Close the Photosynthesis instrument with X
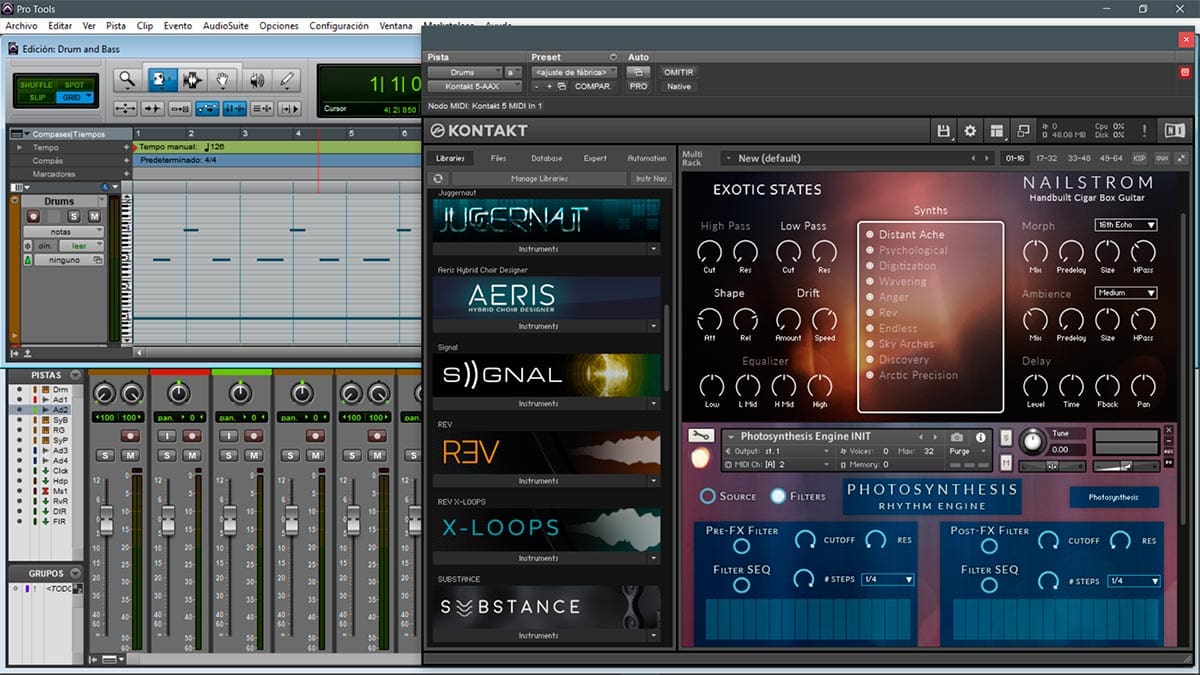Image resolution: width=1200 pixels, height=675 pixels. tap(1168, 430)
